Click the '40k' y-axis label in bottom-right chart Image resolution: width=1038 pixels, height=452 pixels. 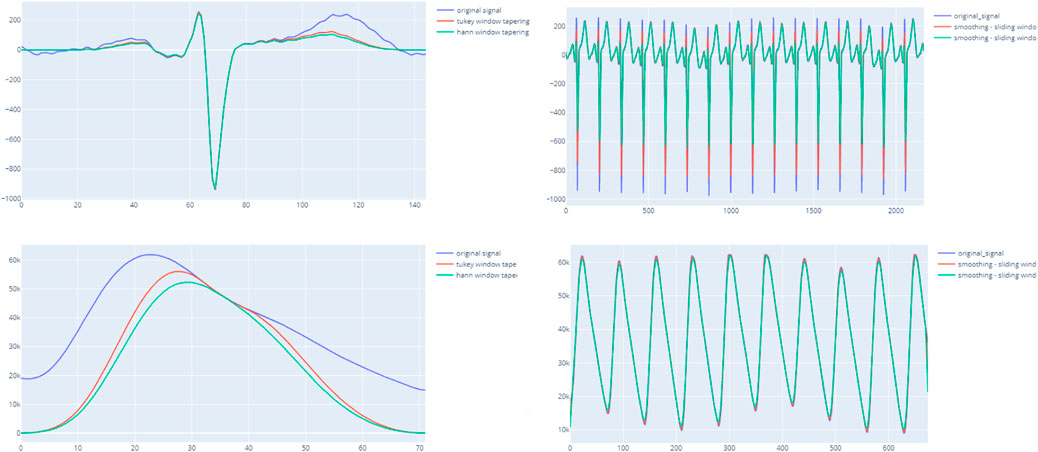(x=561, y=329)
